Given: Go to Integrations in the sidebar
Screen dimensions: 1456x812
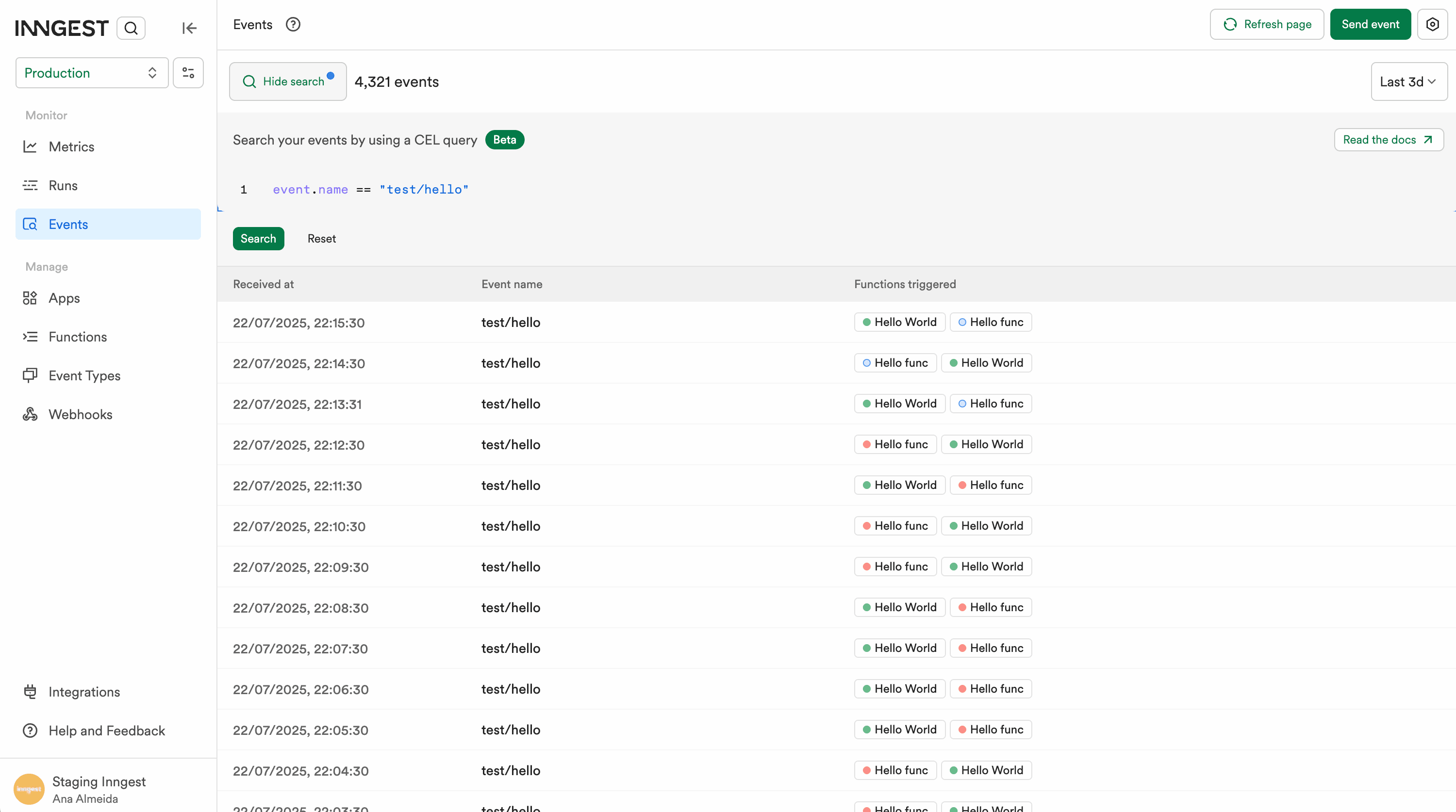Looking at the screenshot, I should 83,692.
